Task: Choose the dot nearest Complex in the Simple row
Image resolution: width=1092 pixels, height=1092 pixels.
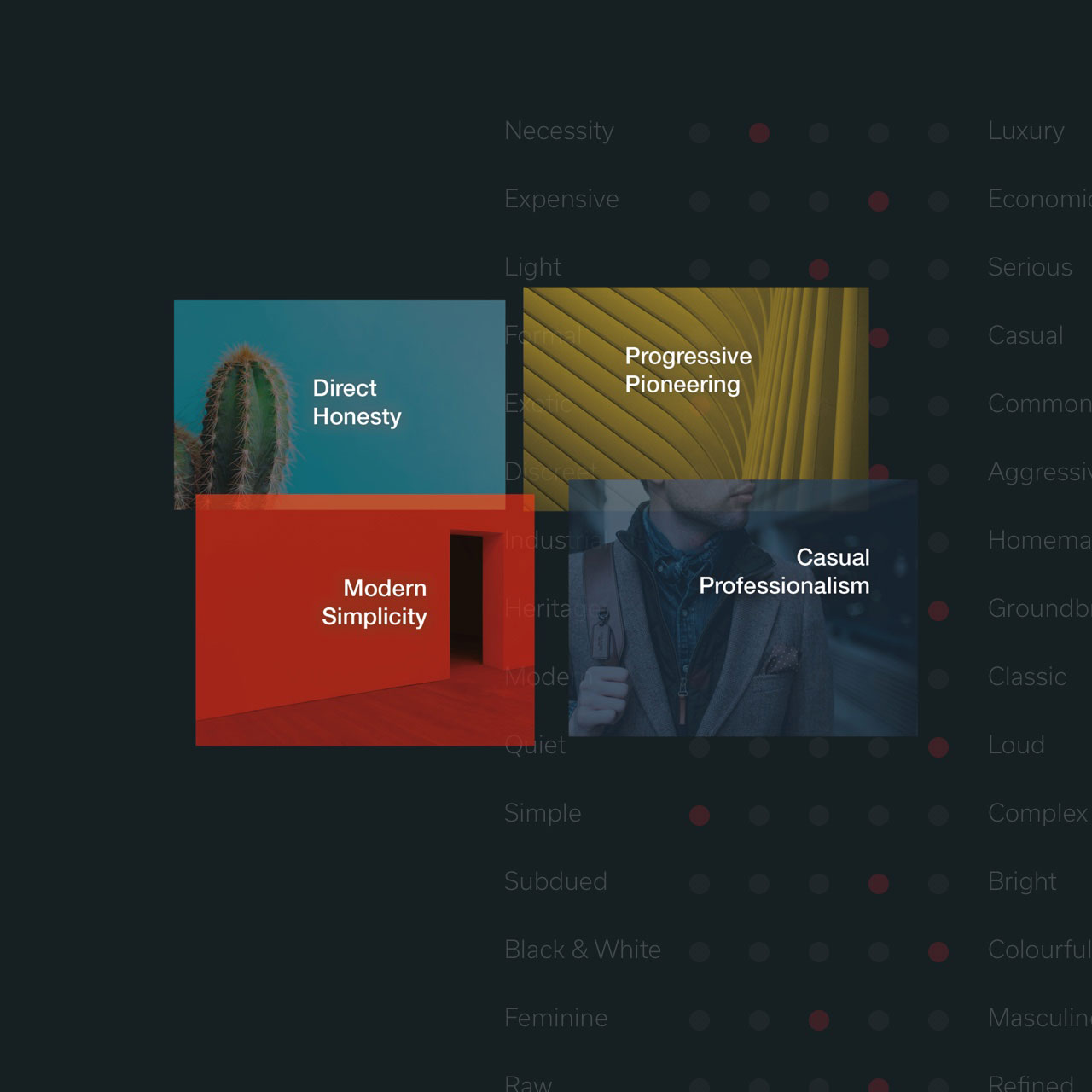Action: pos(938,815)
